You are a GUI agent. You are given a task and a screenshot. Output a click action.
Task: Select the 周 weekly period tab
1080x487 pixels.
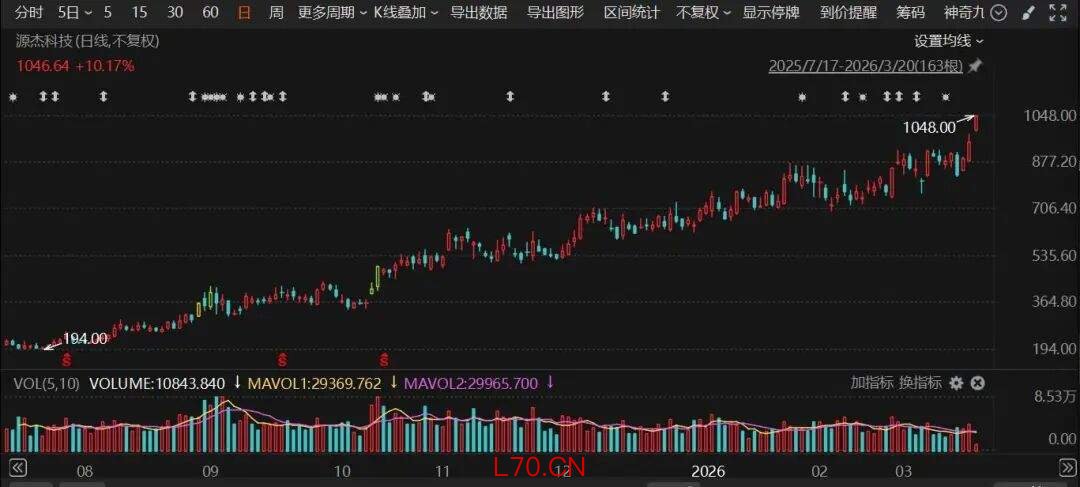click(276, 13)
